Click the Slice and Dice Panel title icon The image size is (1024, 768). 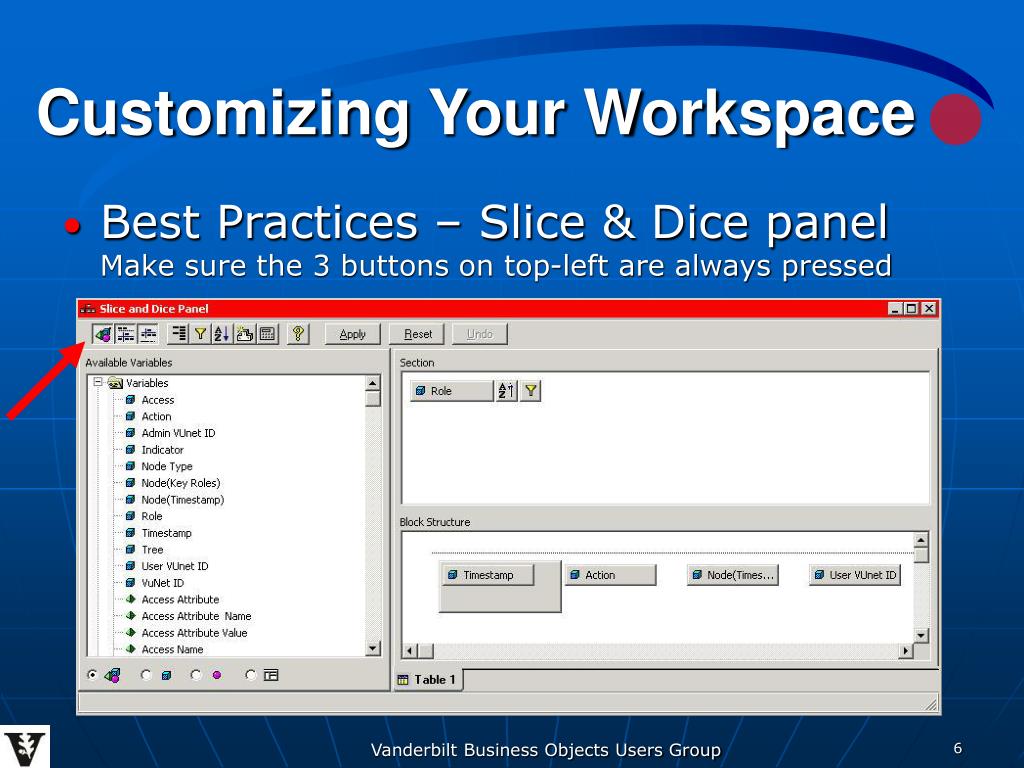[x=88, y=309]
